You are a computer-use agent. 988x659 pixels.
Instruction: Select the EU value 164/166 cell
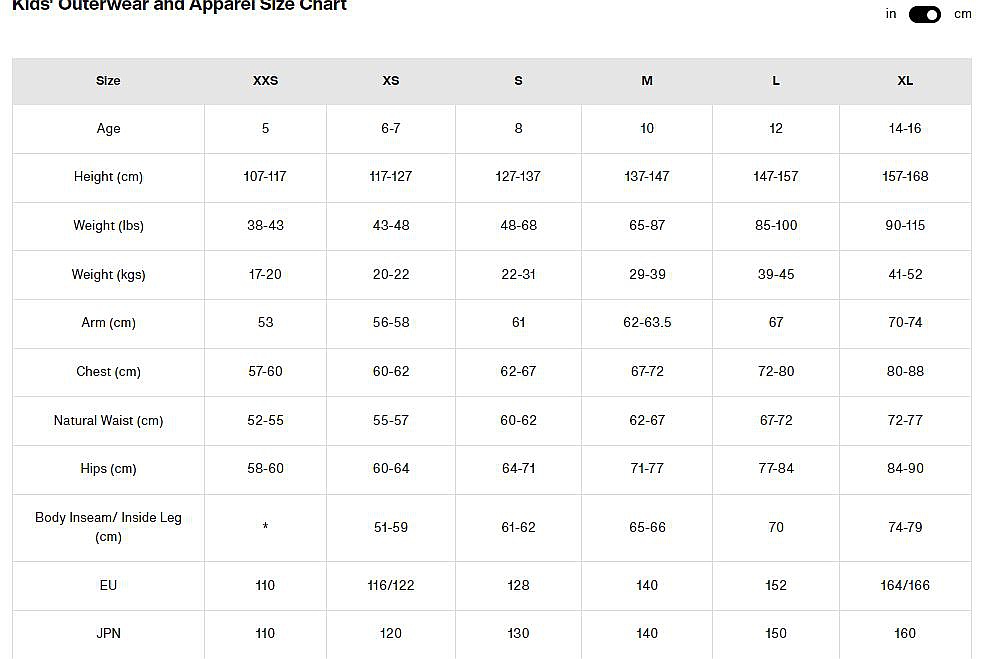click(905, 585)
